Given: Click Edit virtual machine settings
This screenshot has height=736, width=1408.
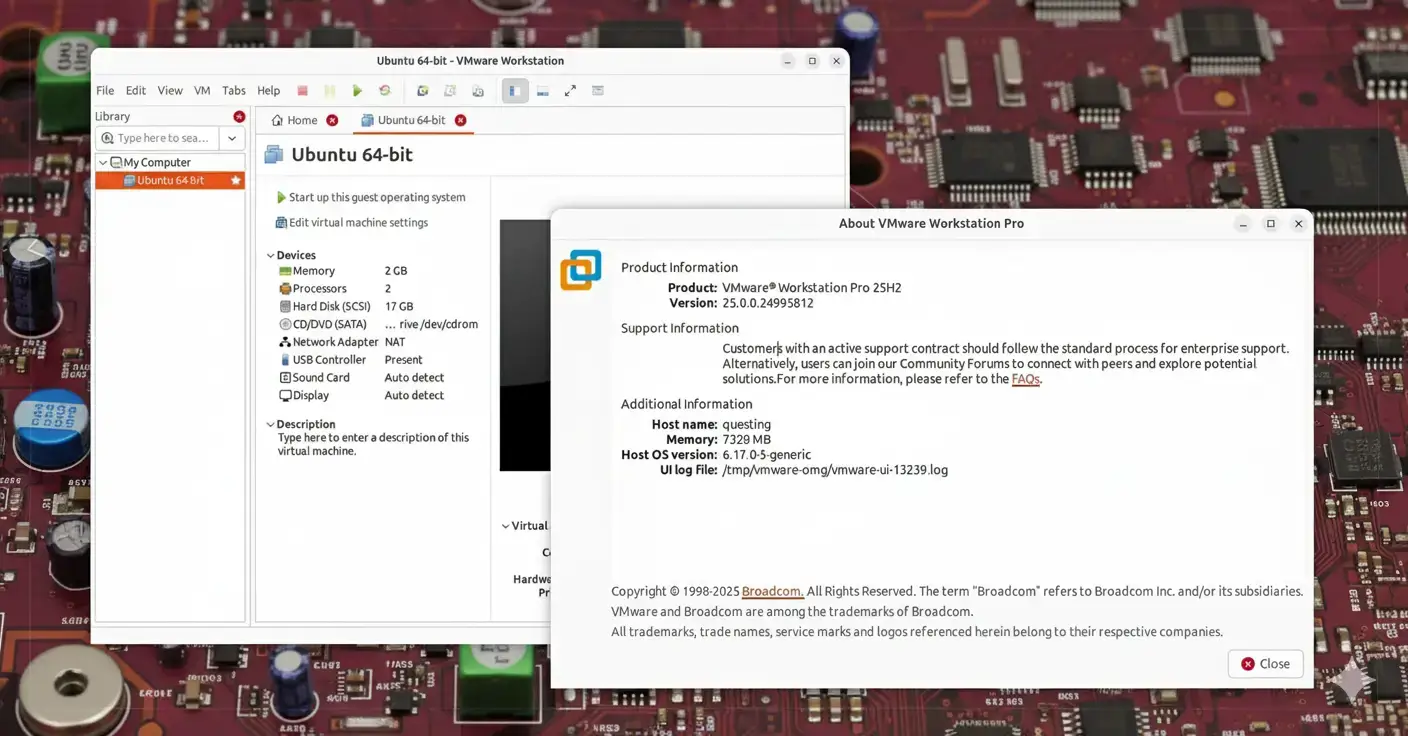Looking at the screenshot, I should pyautogui.click(x=357, y=223).
